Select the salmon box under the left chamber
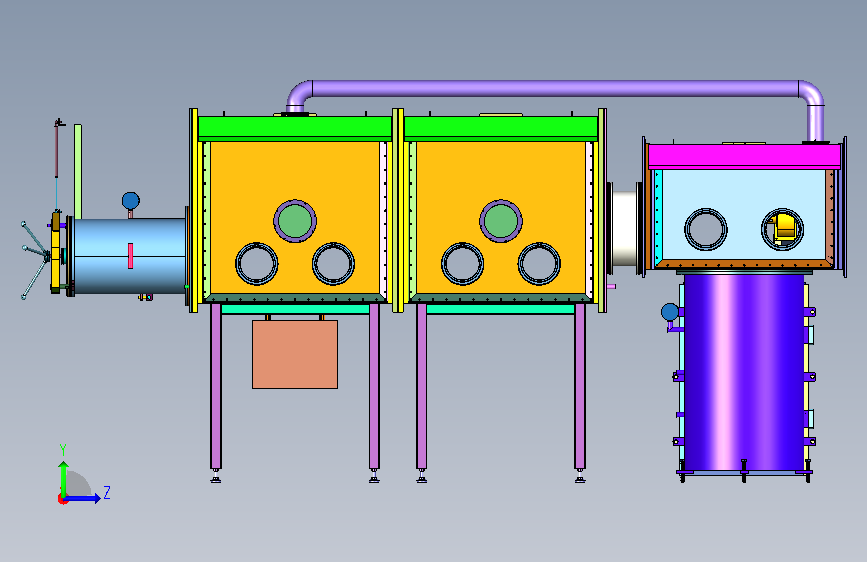Image resolution: width=867 pixels, height=562 pixels. 295,354
